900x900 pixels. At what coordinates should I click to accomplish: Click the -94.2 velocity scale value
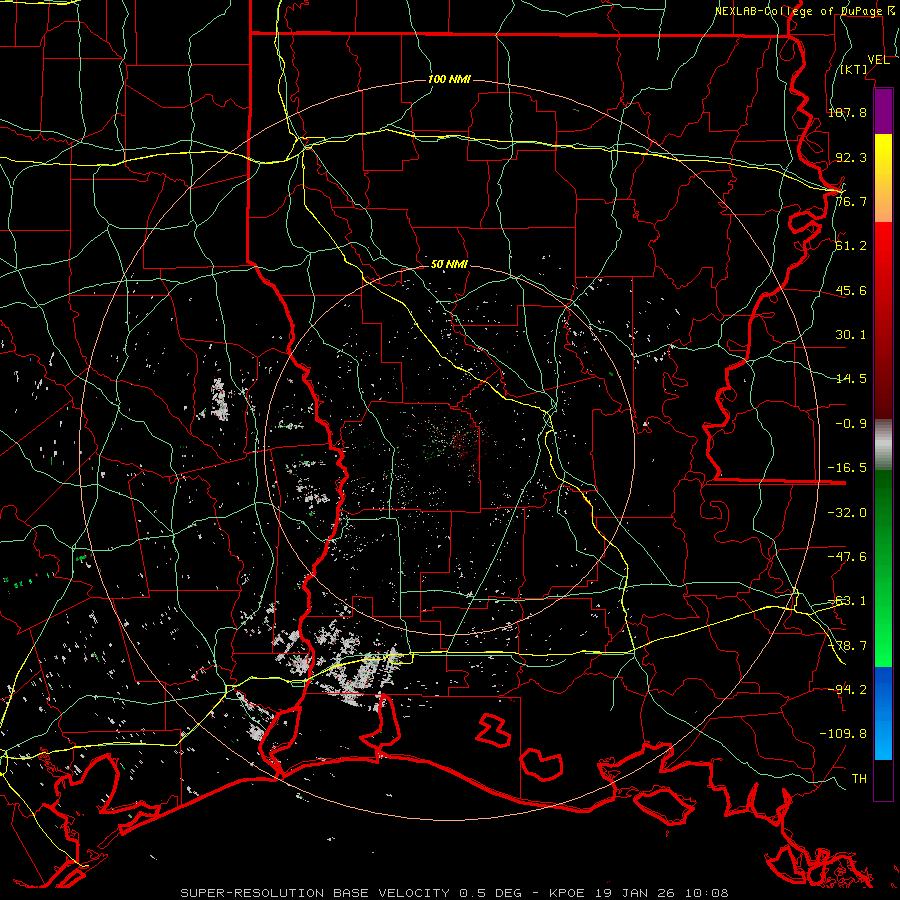[x=847, y=690]
